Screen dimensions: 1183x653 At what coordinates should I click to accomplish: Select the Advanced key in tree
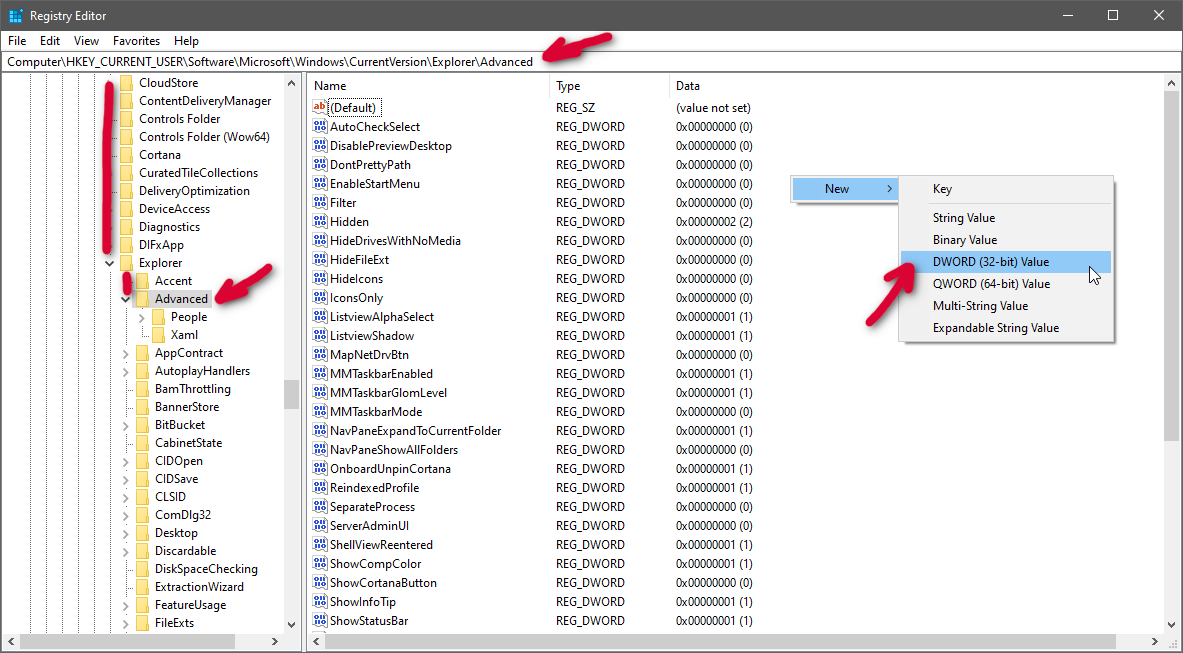(x=181, y=299)
